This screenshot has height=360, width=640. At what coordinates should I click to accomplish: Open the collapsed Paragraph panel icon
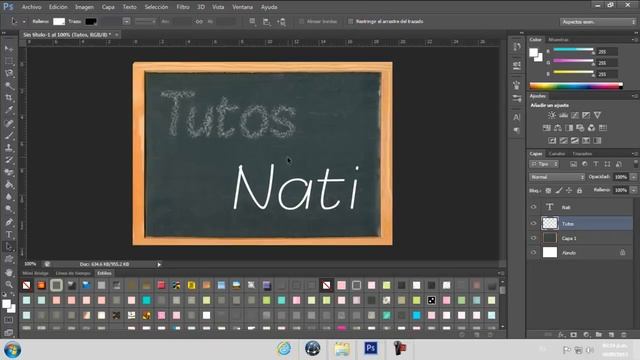coord(517,131)
